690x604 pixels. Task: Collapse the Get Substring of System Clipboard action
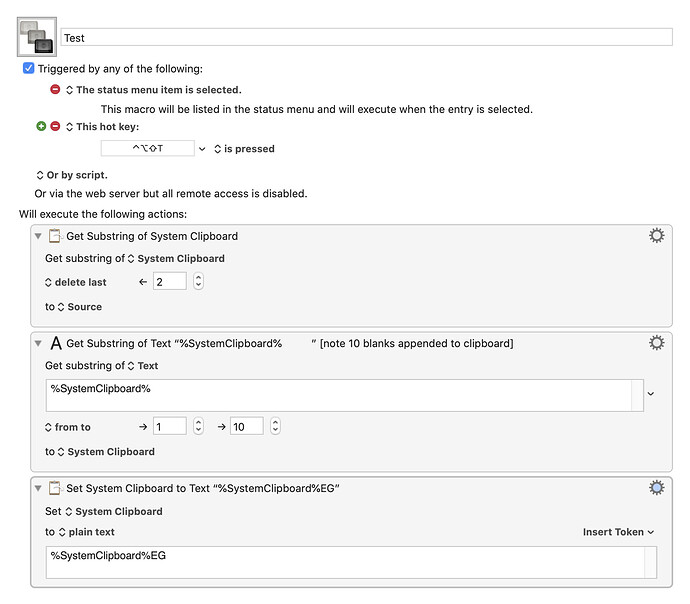39,236
